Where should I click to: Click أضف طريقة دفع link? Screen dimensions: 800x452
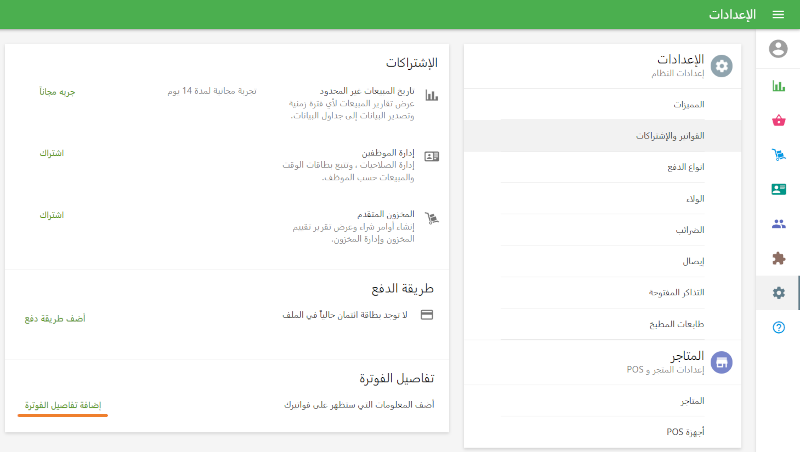pyautogui.click(x=55, y=319)
